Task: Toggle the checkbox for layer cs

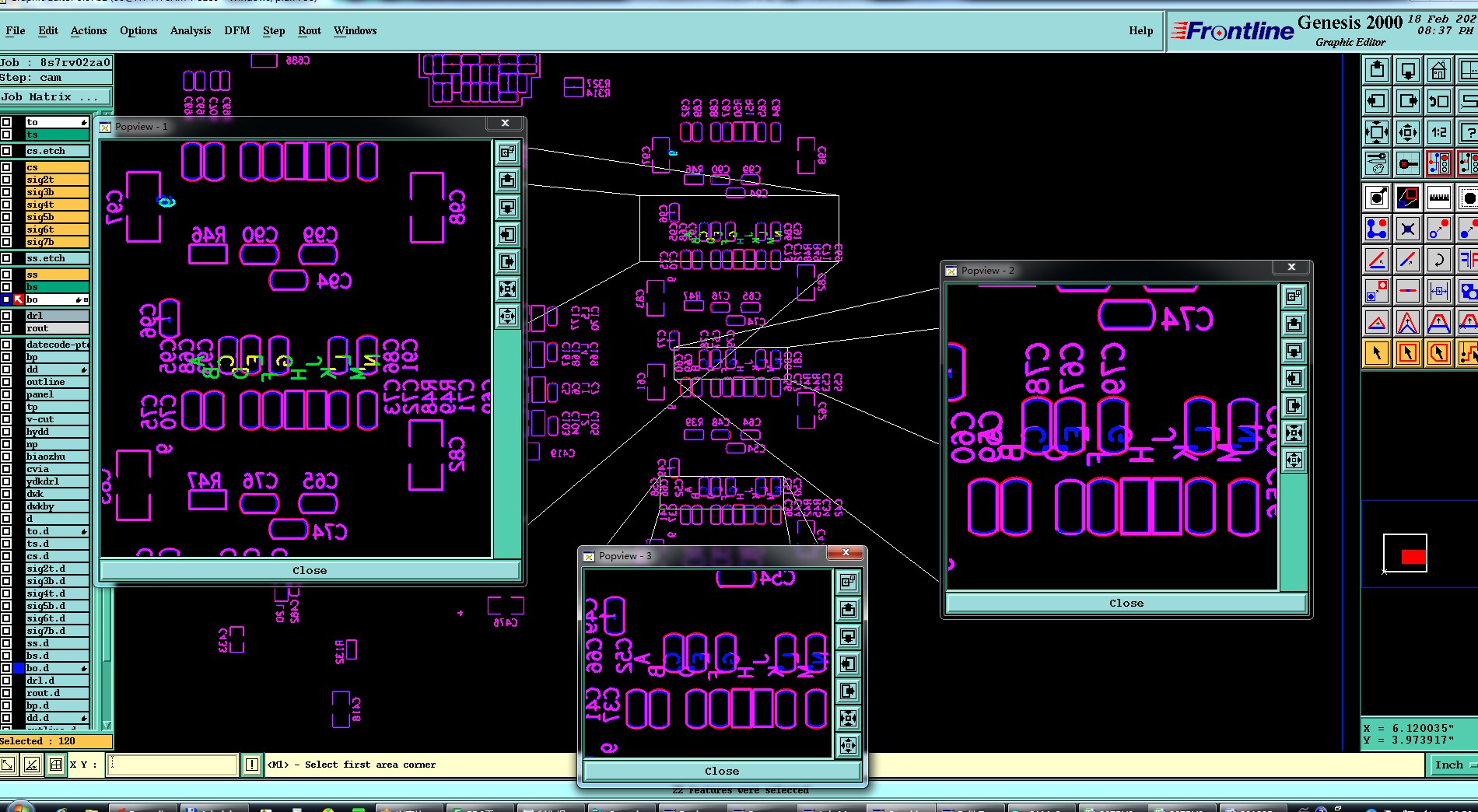Action: pos(6,167)
